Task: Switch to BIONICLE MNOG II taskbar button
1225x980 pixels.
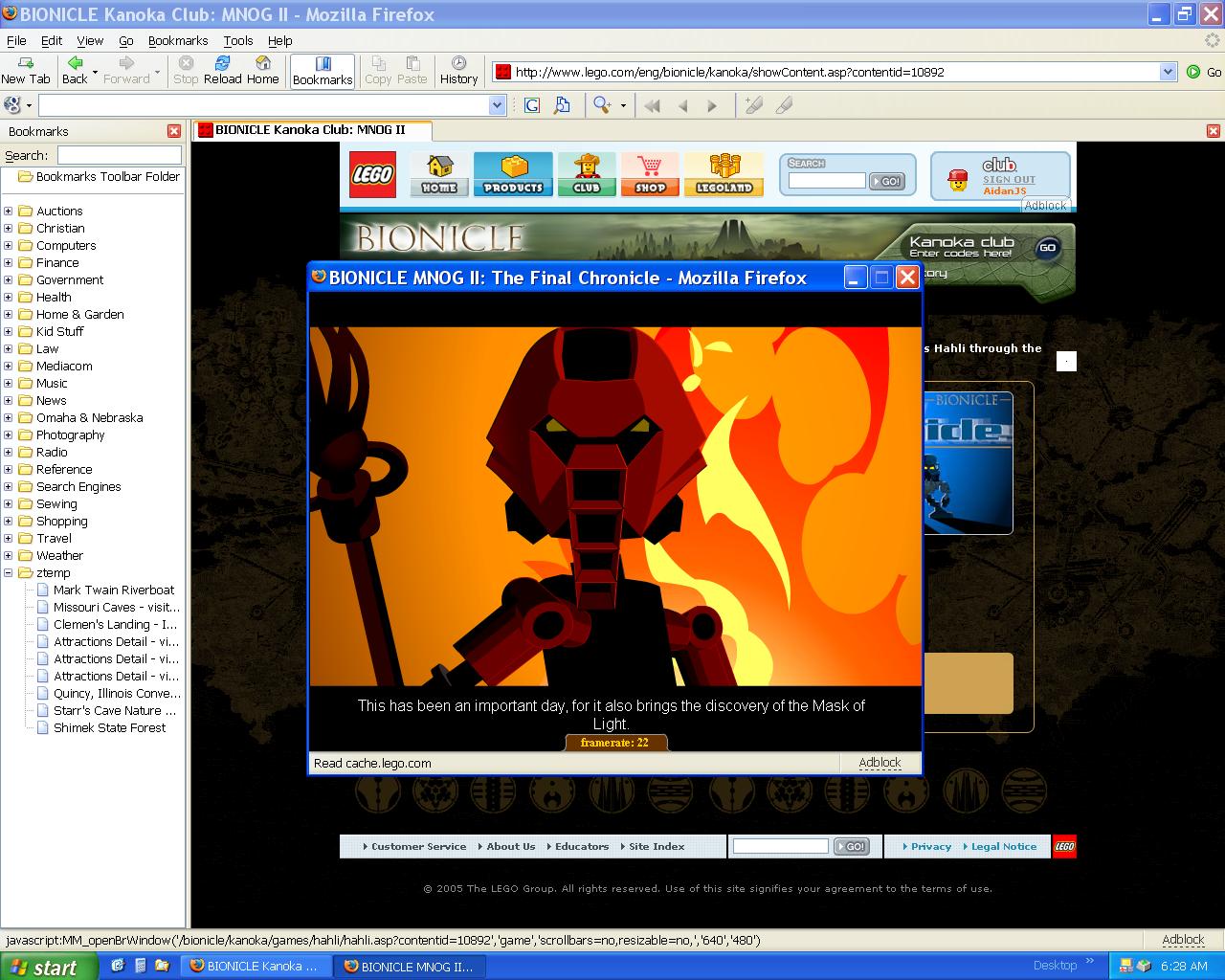Action: [x=410, y=967]
